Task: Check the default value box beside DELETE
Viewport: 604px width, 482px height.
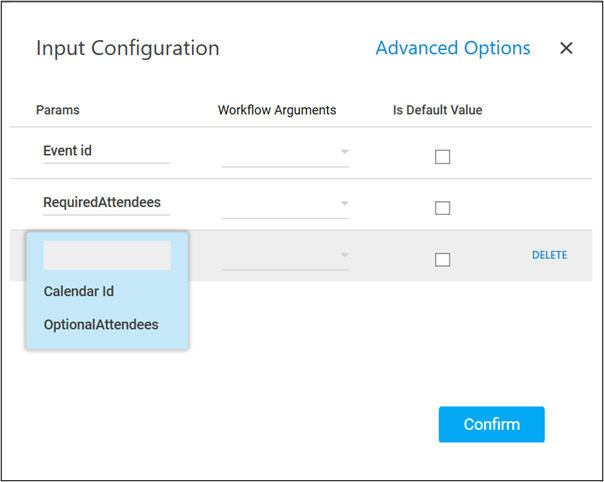Action: 442,260
